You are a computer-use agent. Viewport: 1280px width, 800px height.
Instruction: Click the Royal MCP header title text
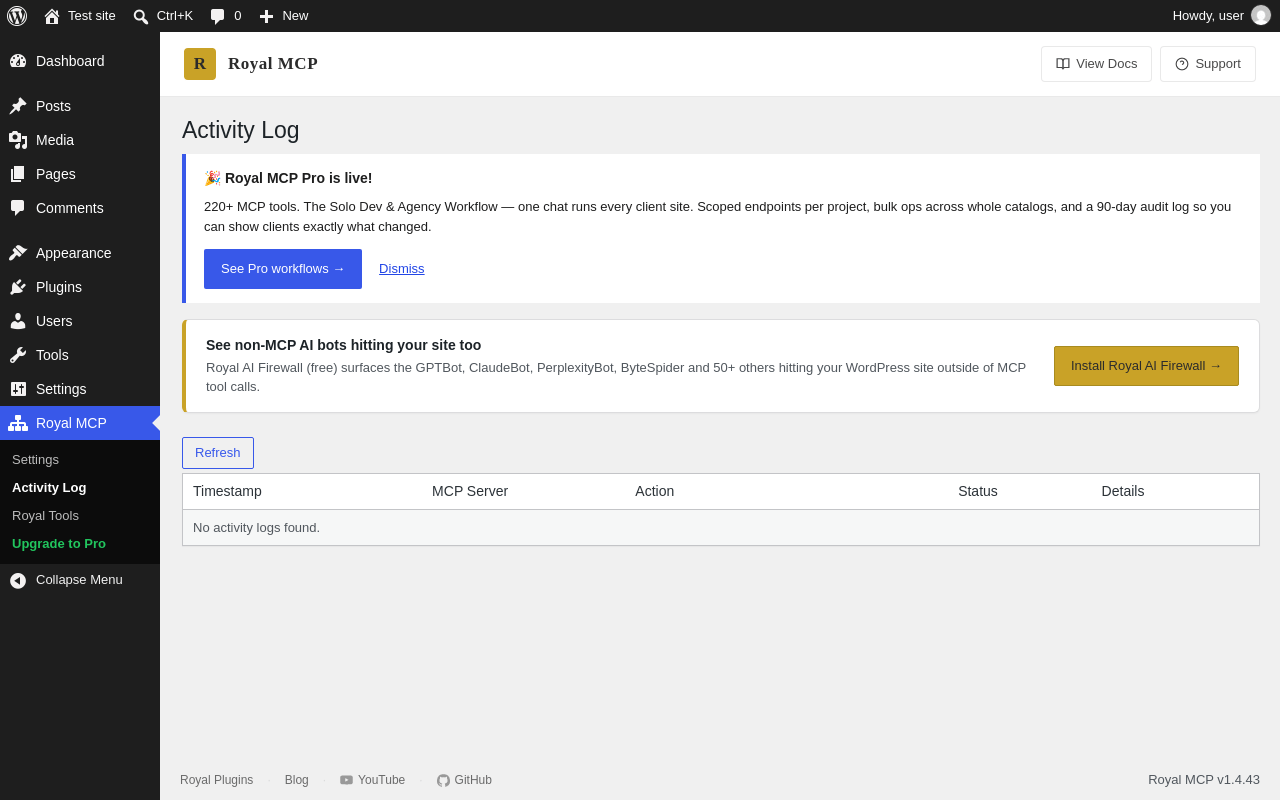tap(273, 64)
